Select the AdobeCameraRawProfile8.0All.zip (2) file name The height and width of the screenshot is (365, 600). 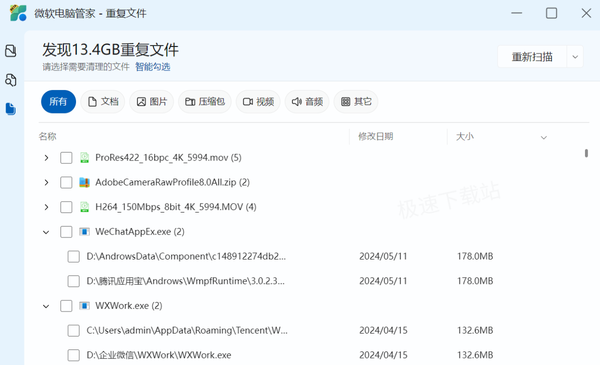173,182
